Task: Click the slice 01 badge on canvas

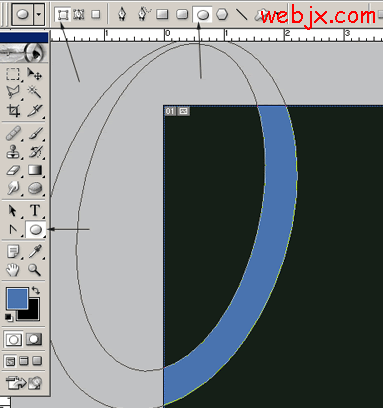Action: [170, 111]
